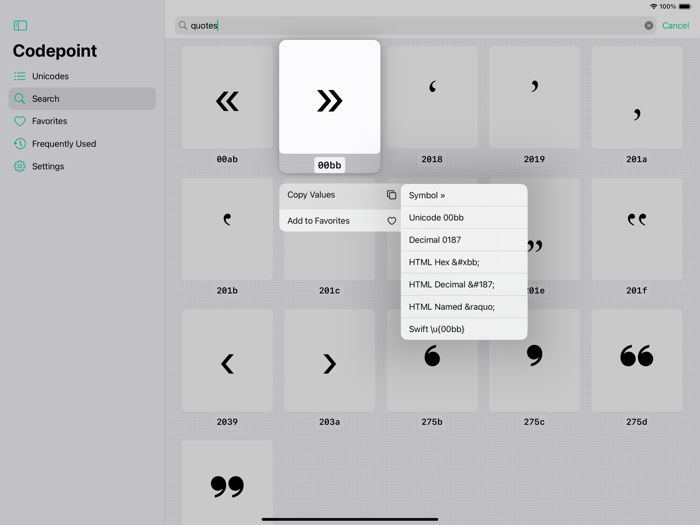
Task: Select the heavy closing double quote tile in bottom row
Action: 227,483
